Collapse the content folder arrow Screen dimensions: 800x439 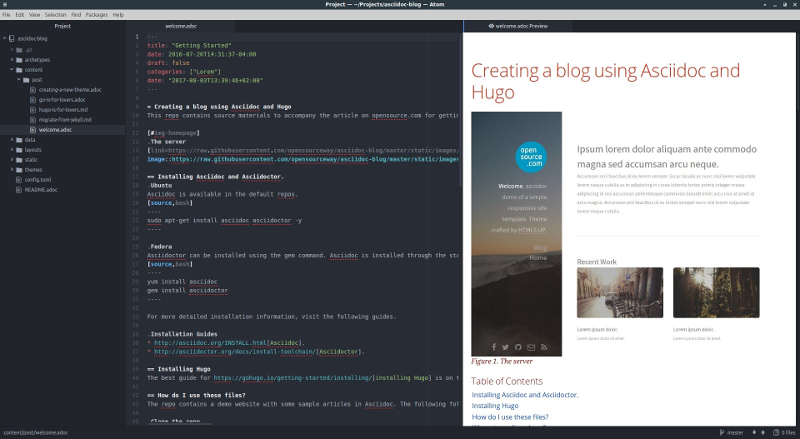pos(12,69)
